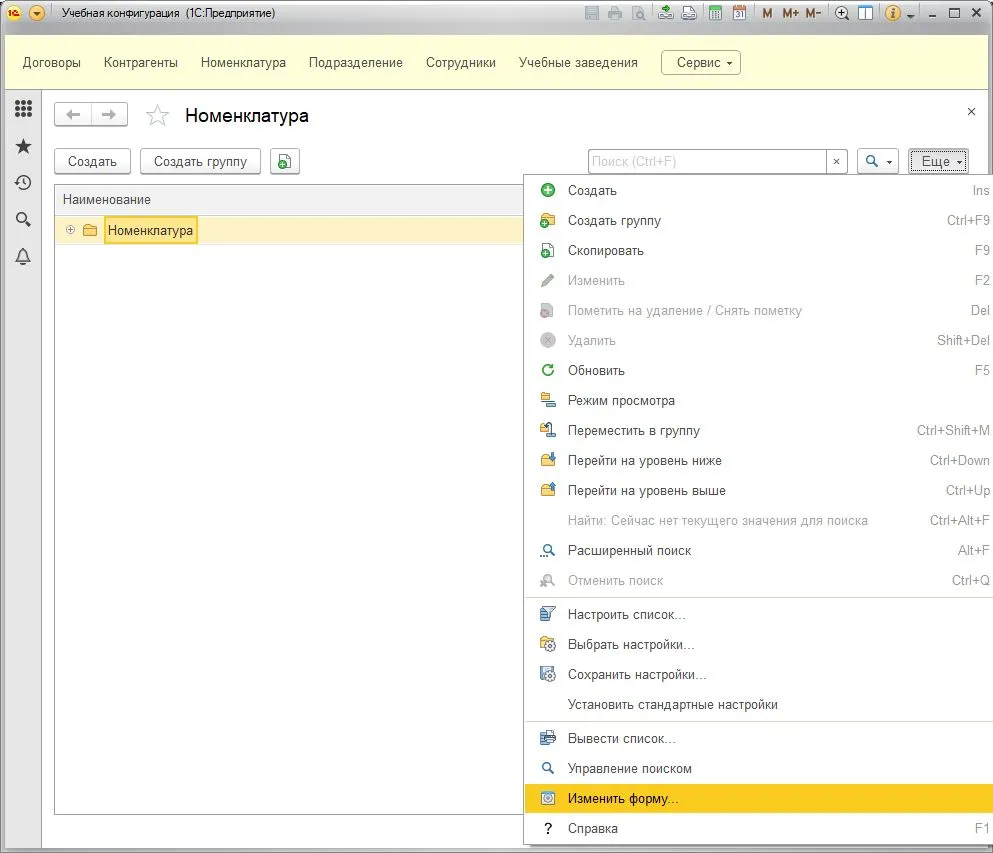This screenshot has width=993, height=853.
Task: Choose Управление поиском menu item
Action: click(759, 769)
